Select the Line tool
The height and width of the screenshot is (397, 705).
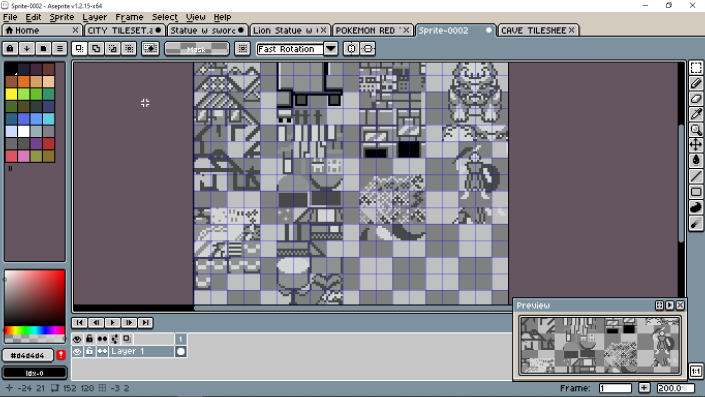pyautogui.click(x=696, y=176)
